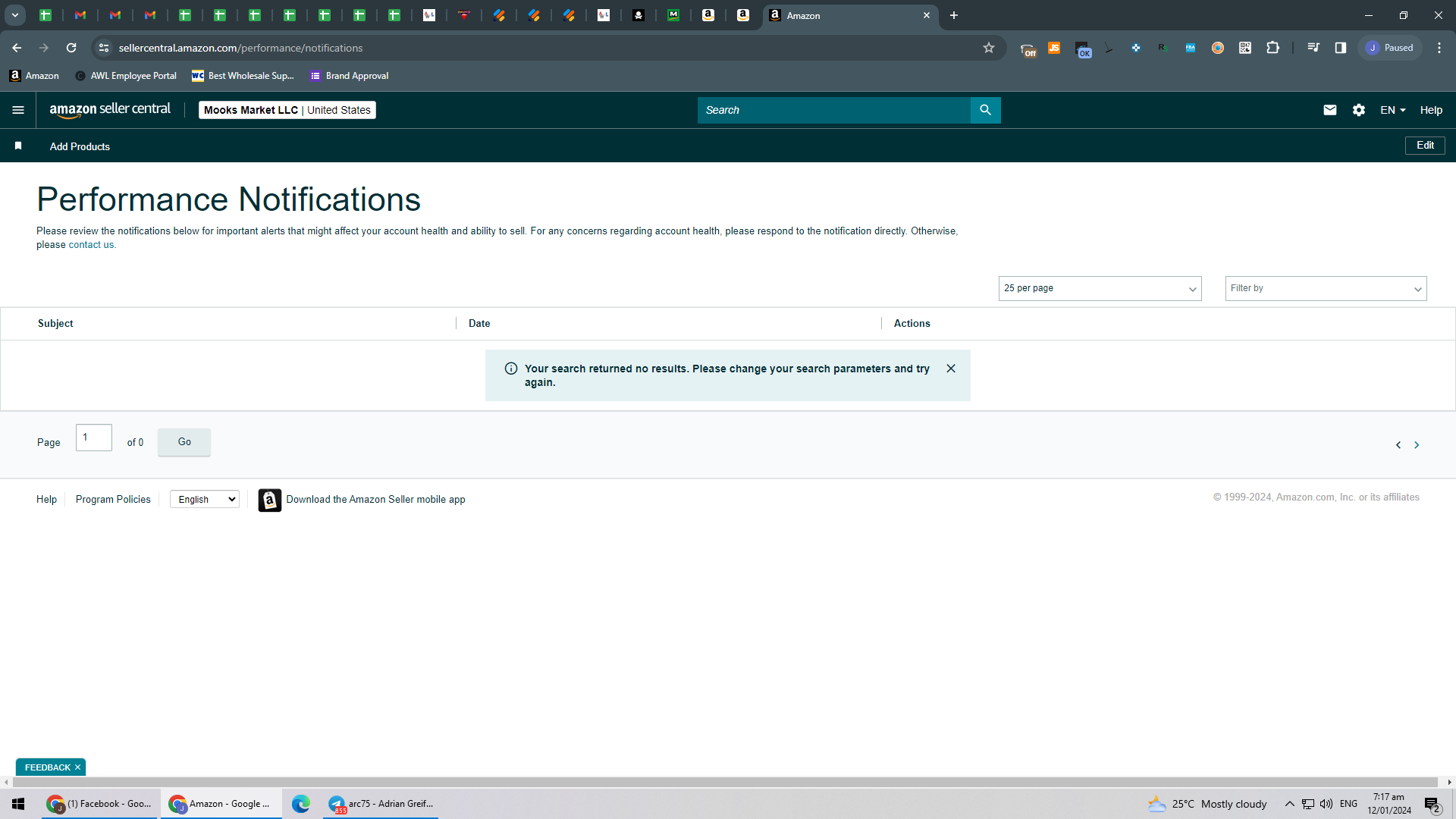1456x819 pixels.
Task: Close the active Amazon tab
Action: [926, 15]
